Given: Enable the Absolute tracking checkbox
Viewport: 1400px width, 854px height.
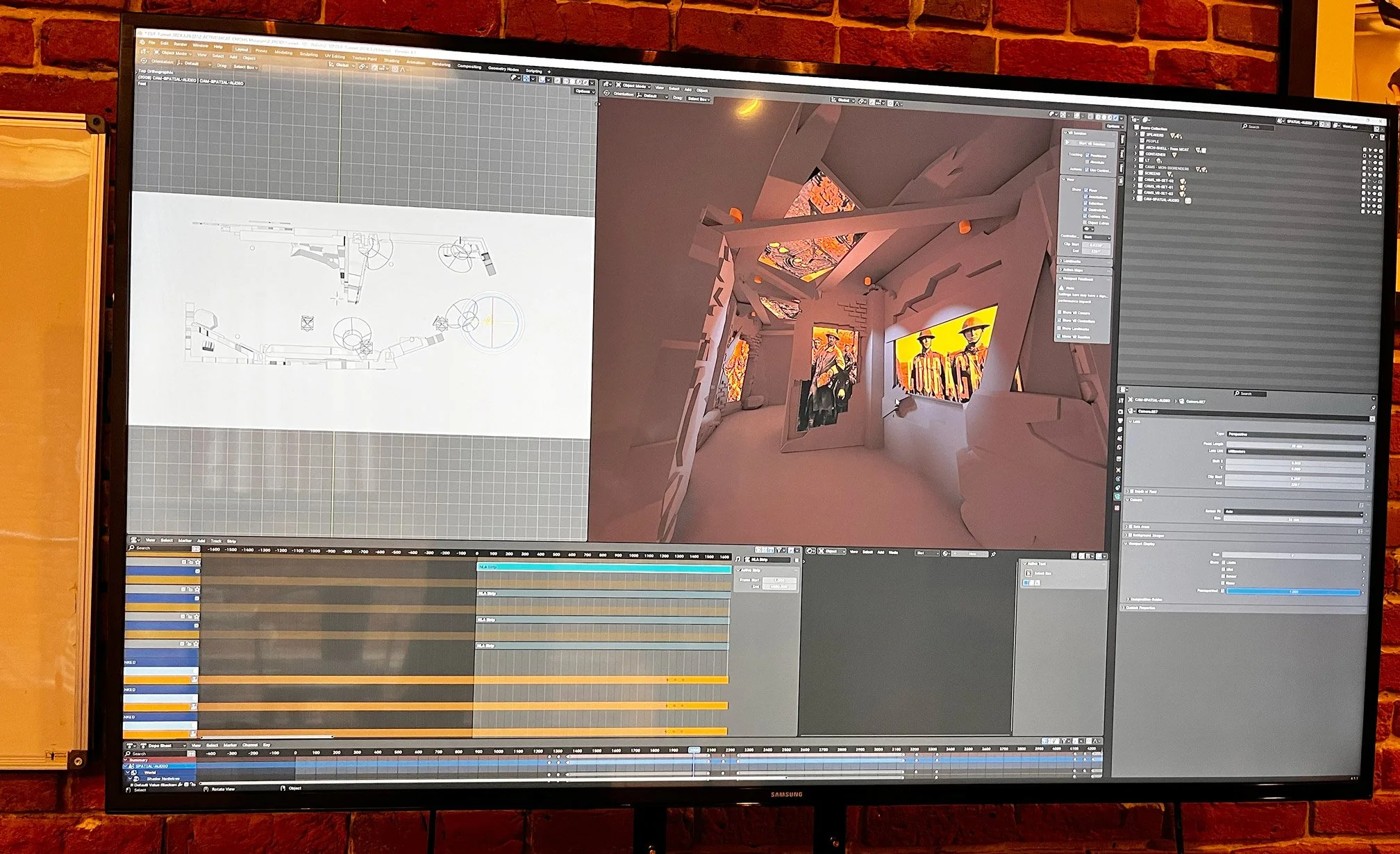Looking at the screenshot, I should (x=1087, y=162).
